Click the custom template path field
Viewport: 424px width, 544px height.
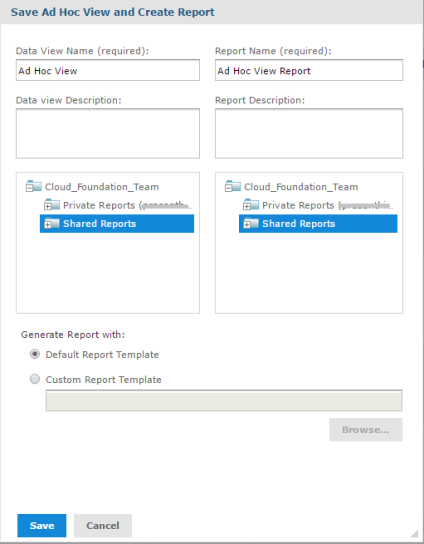tap(224, 400)
